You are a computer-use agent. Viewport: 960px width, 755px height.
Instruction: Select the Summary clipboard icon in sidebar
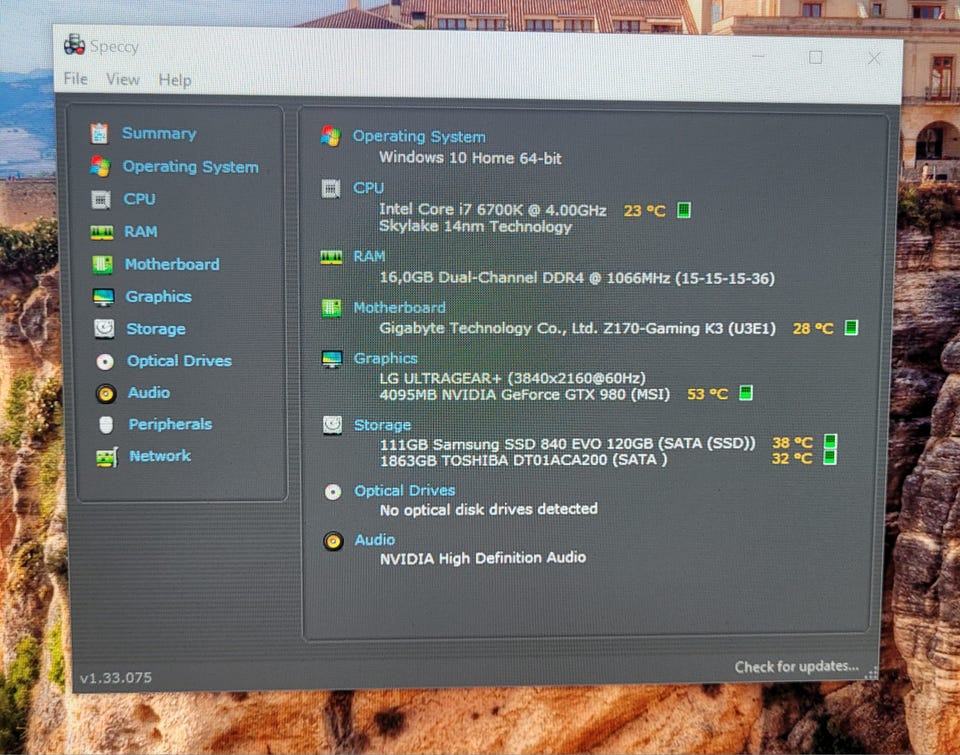[99, 133]
